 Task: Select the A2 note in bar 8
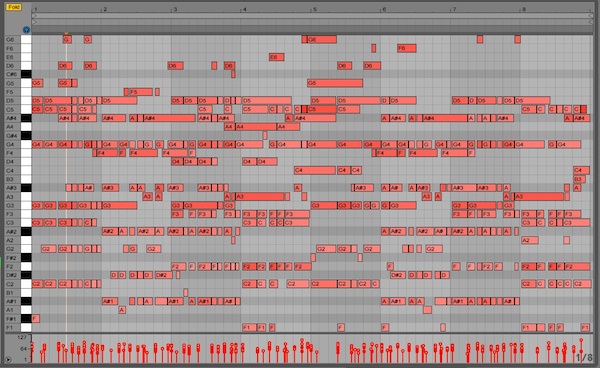click(x=530, y=240)
